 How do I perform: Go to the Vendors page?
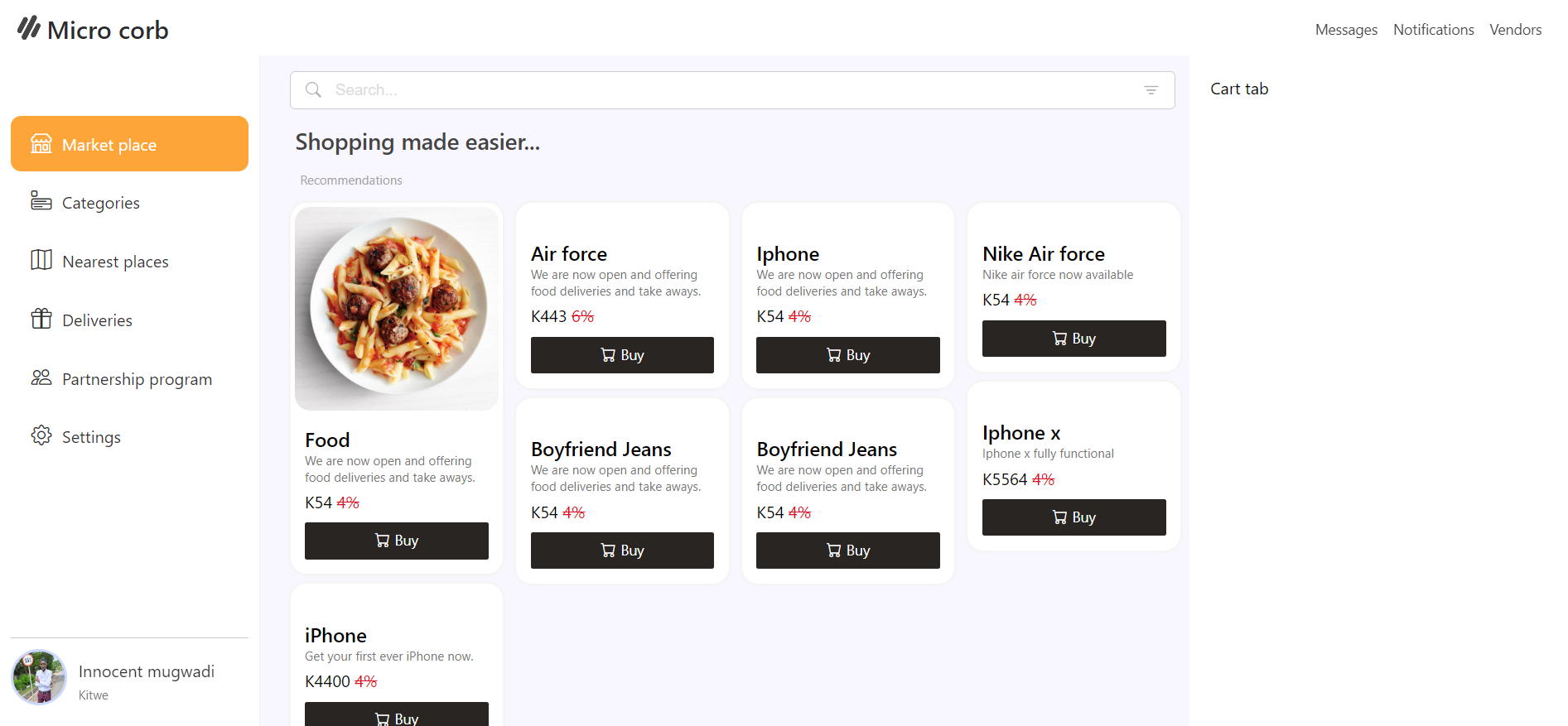1515,30
